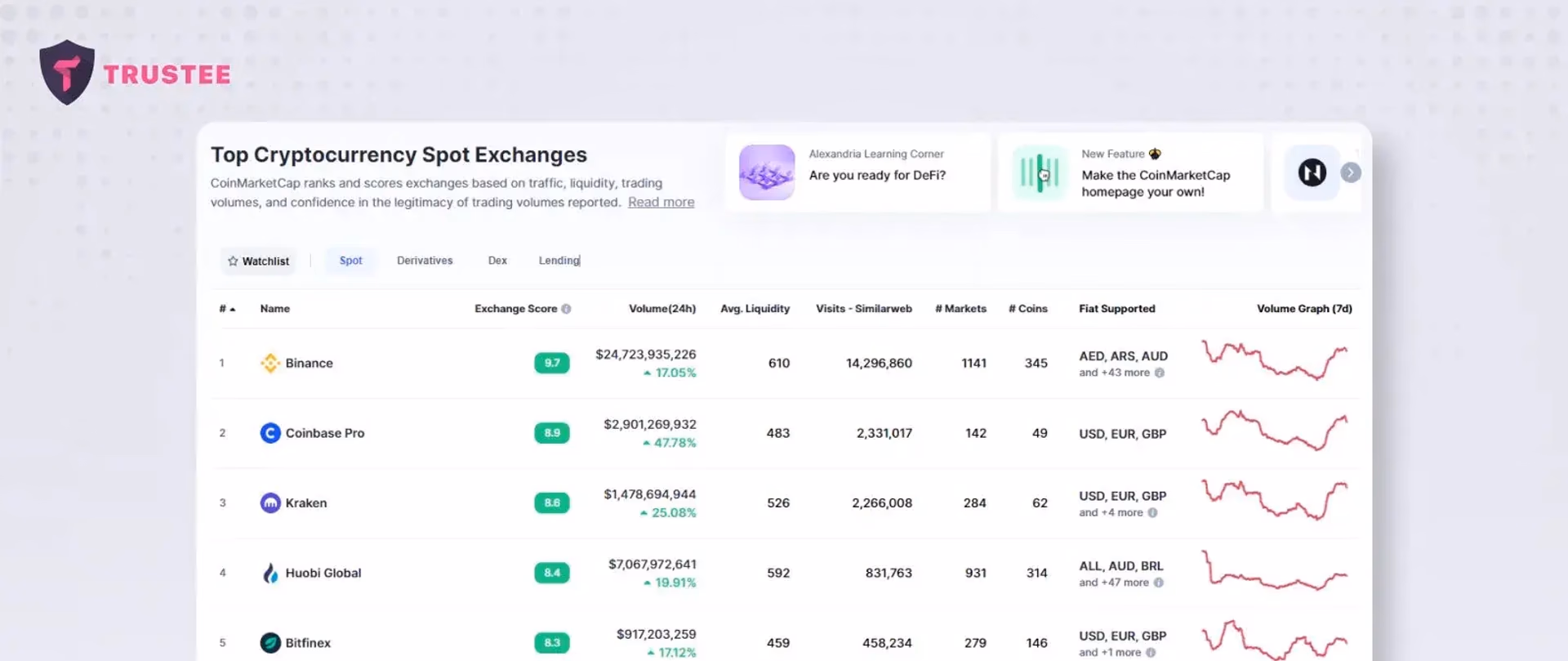
Task: Sort by Visits - Similarweb header
Action: click(864, 309)
